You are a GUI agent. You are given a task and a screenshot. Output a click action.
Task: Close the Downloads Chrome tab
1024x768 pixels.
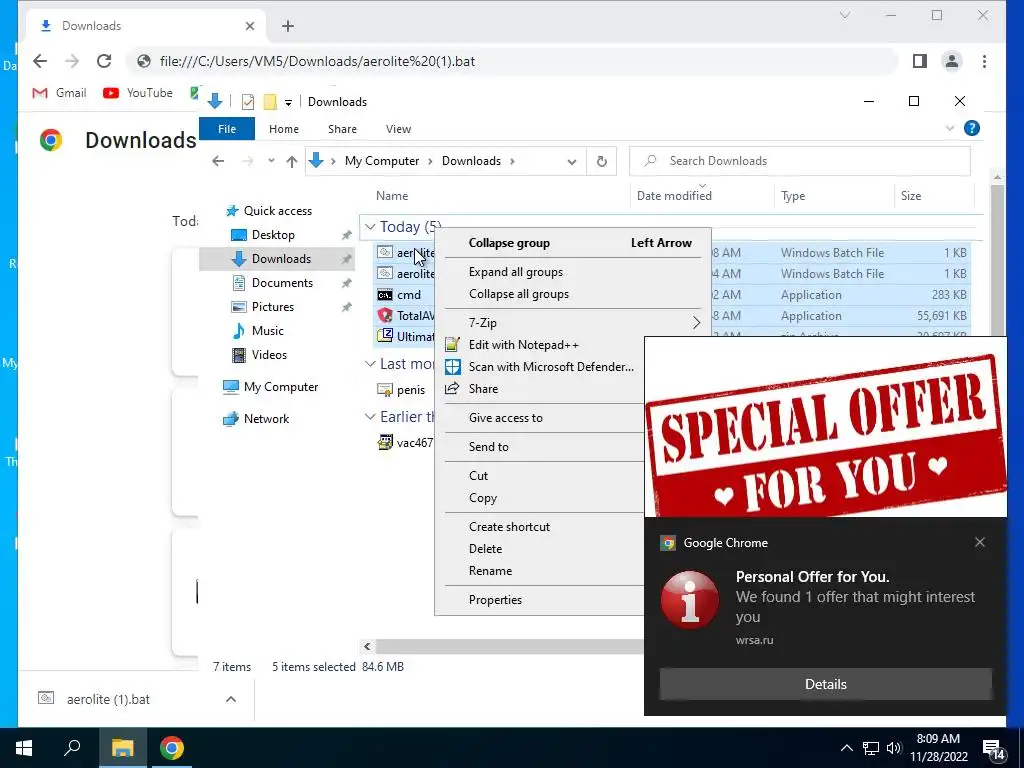tap(250, 26)
